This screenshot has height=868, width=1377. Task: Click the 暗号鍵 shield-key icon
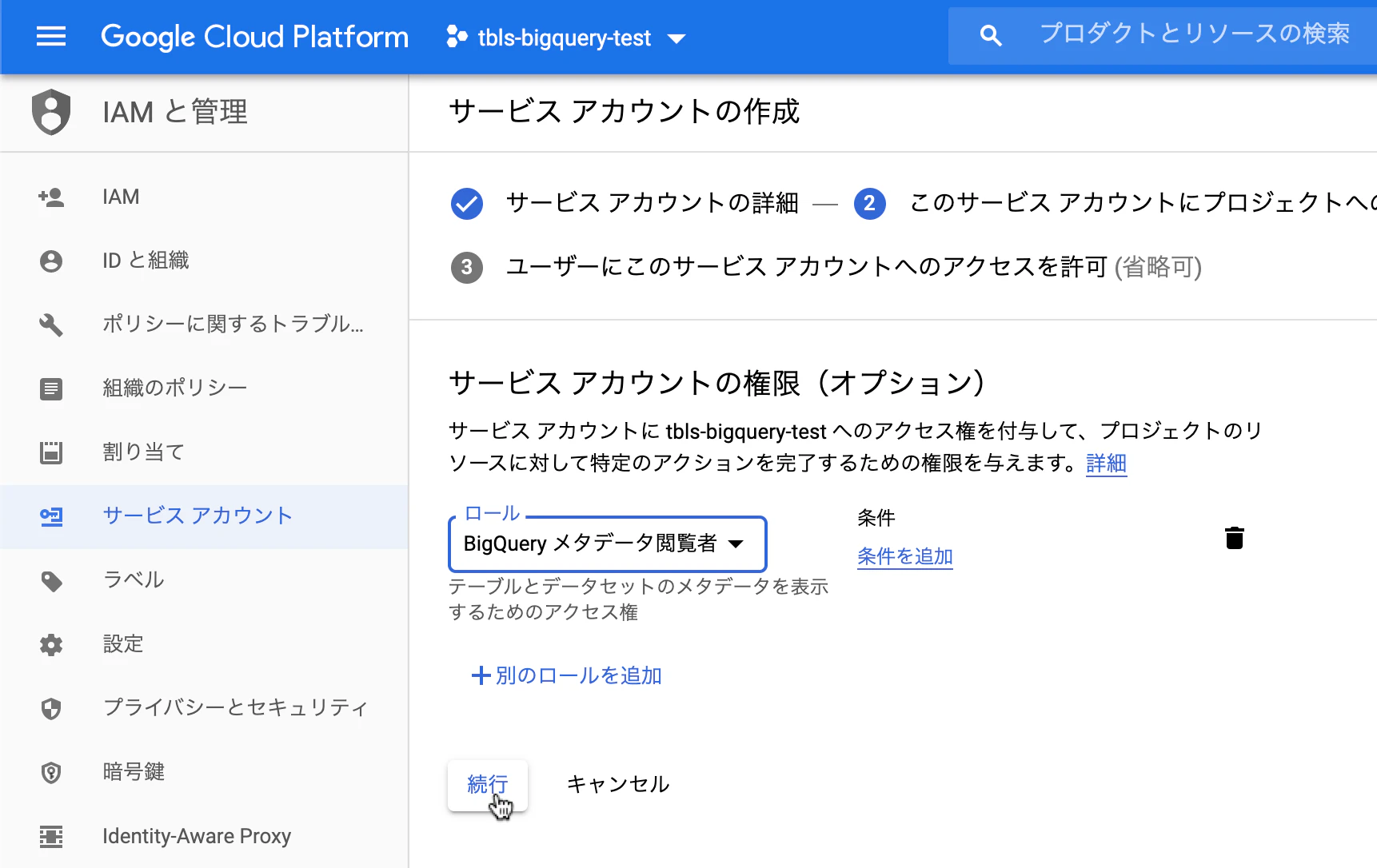(x=51, y=773)
